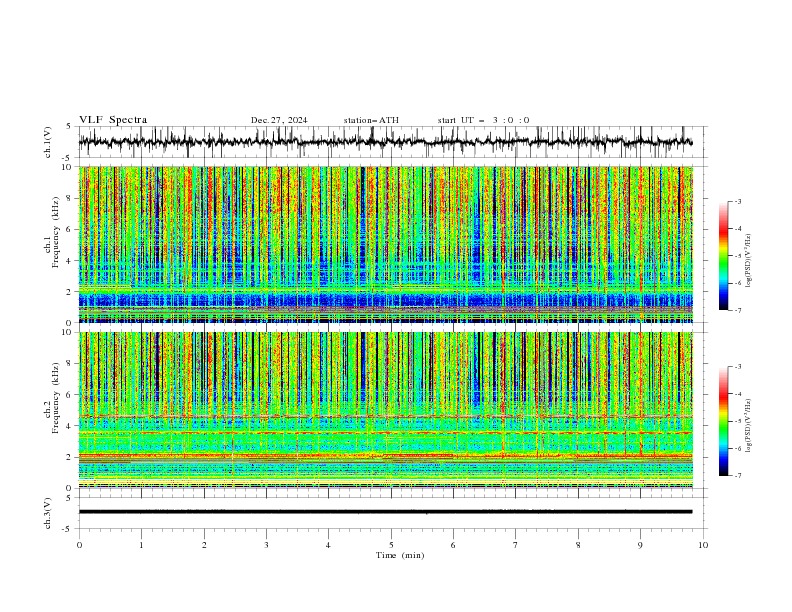The height and width of the screenshot is (612, 792).
Task: Click the ch.2 "Frequency (kHz)" axis title
Action: (56, 397)
